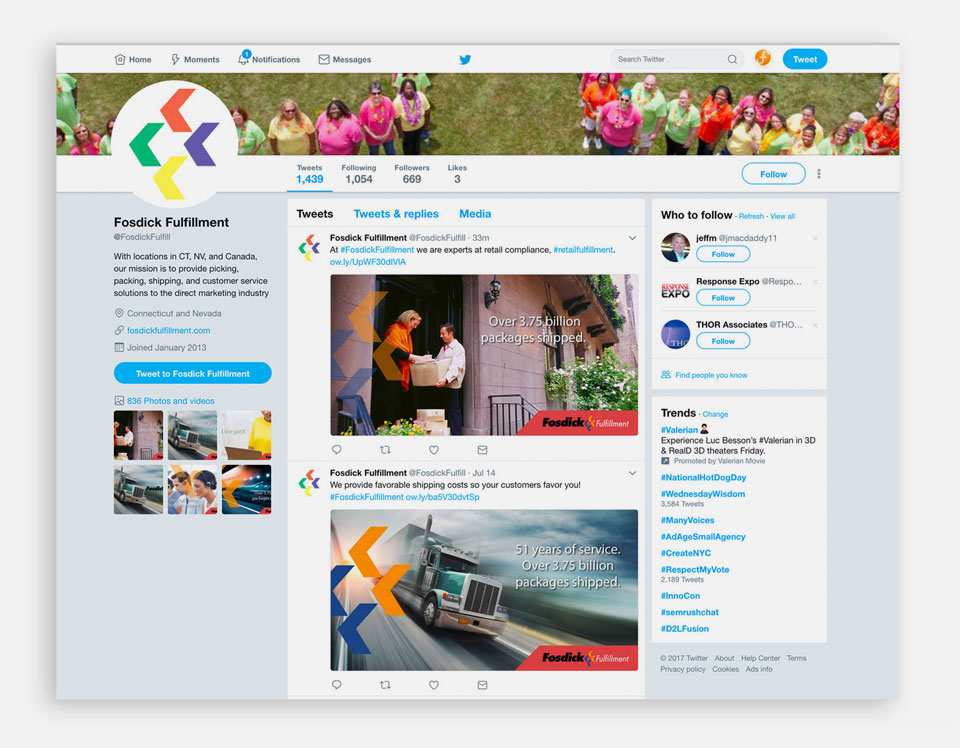Open the #RespectMyVote trend

click(x=695, y=570)
